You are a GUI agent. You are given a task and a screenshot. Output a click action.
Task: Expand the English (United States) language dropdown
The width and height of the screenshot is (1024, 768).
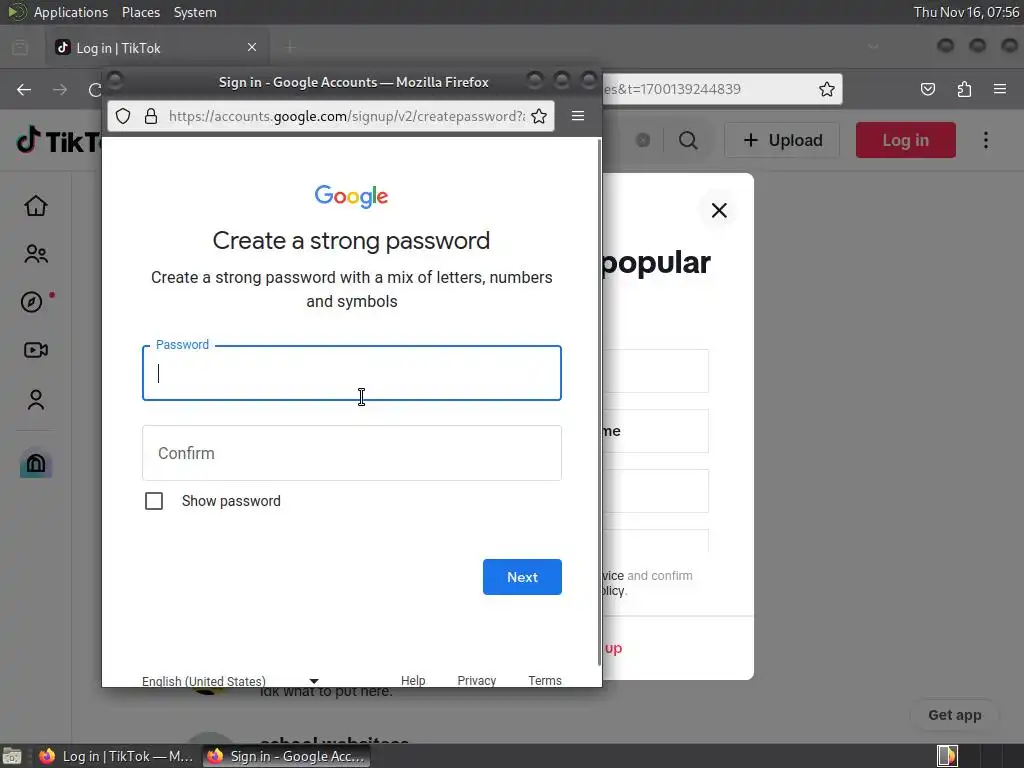tap(230, 680)
